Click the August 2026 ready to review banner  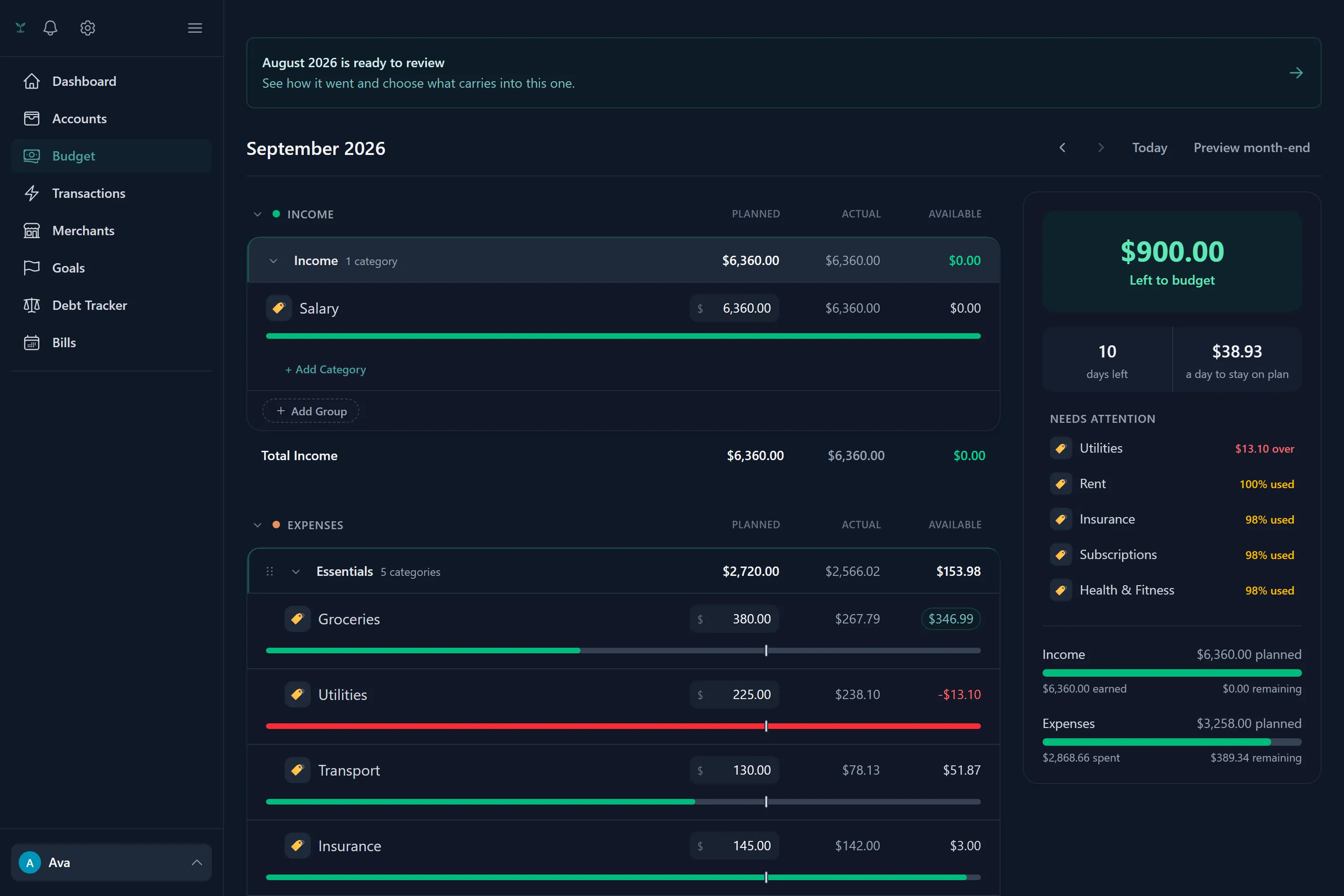click(784, 73)
